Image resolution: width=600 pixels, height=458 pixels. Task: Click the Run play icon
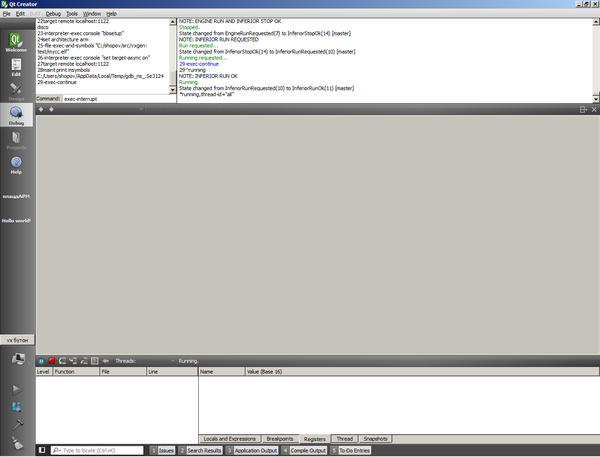pos(17,390)
